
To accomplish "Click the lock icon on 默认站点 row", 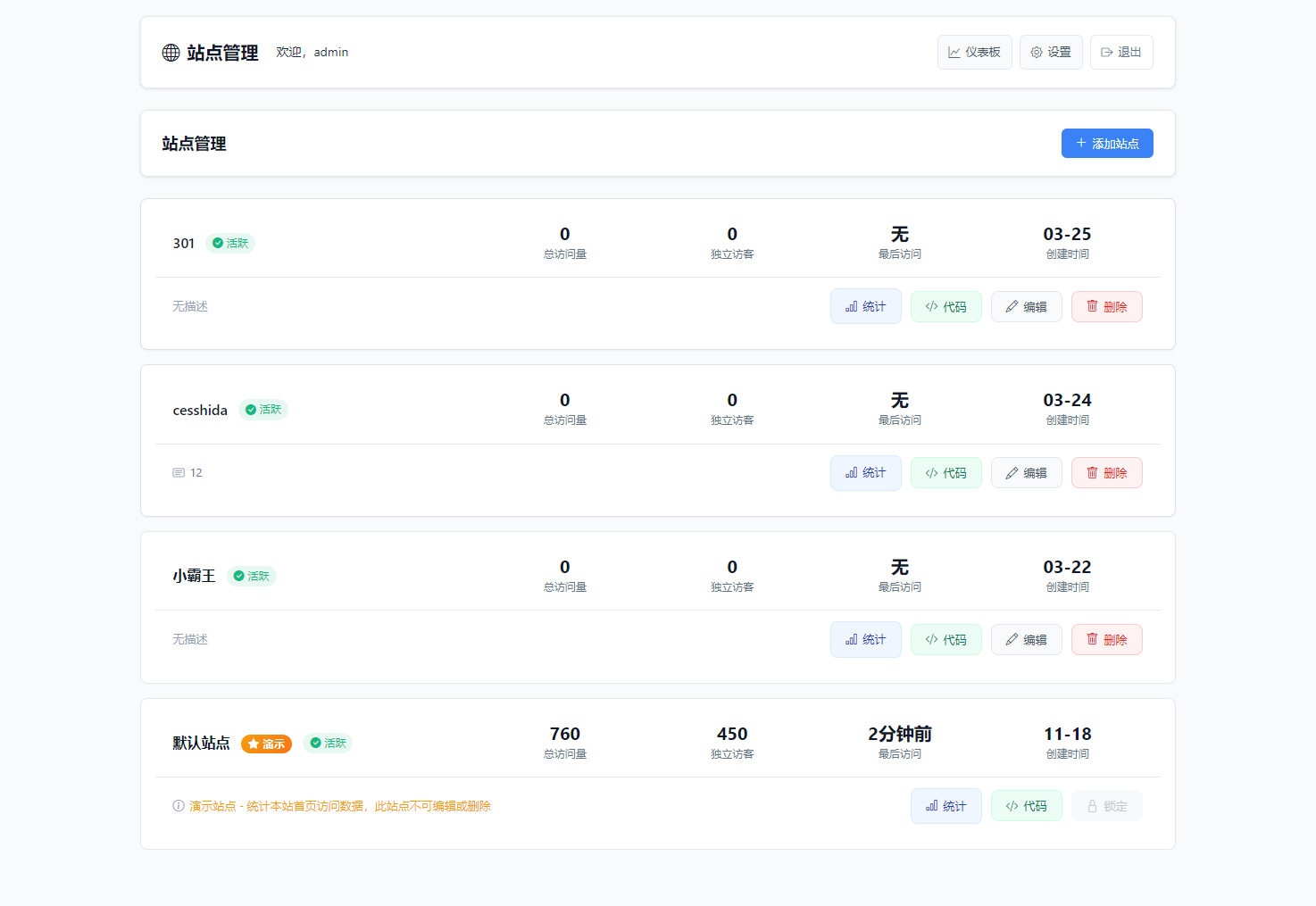I will point(1093,805).
